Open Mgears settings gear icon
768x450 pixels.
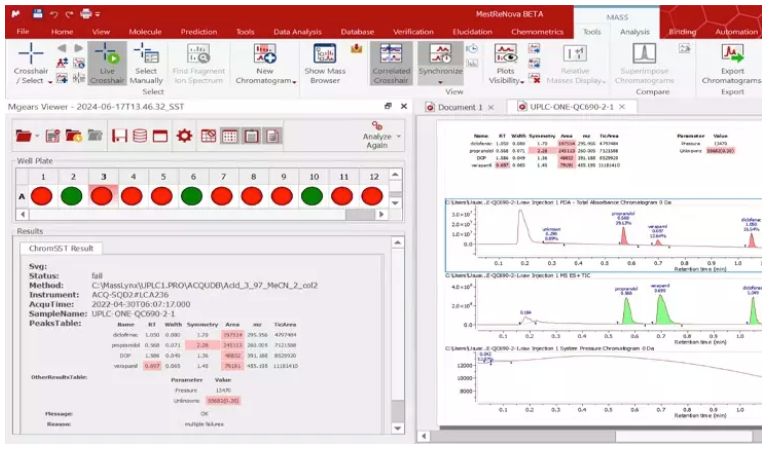[184, 135]
